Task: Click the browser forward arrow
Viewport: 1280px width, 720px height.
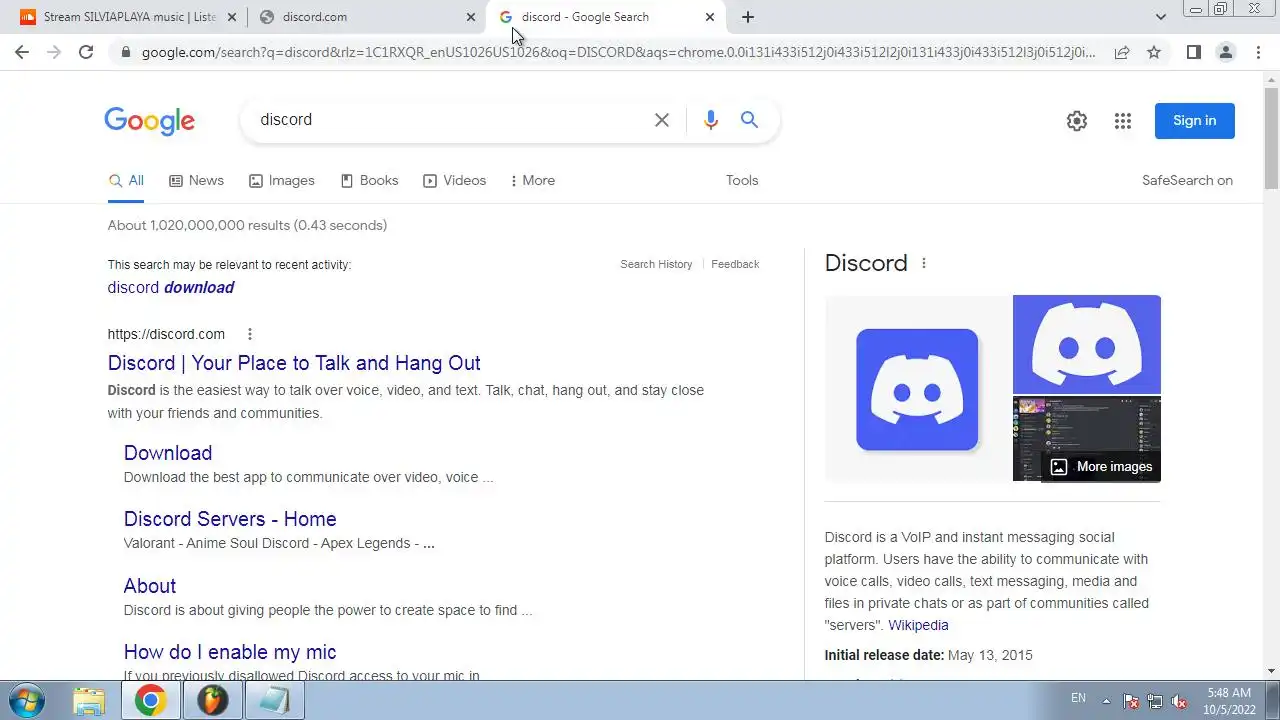Action: 54,52
